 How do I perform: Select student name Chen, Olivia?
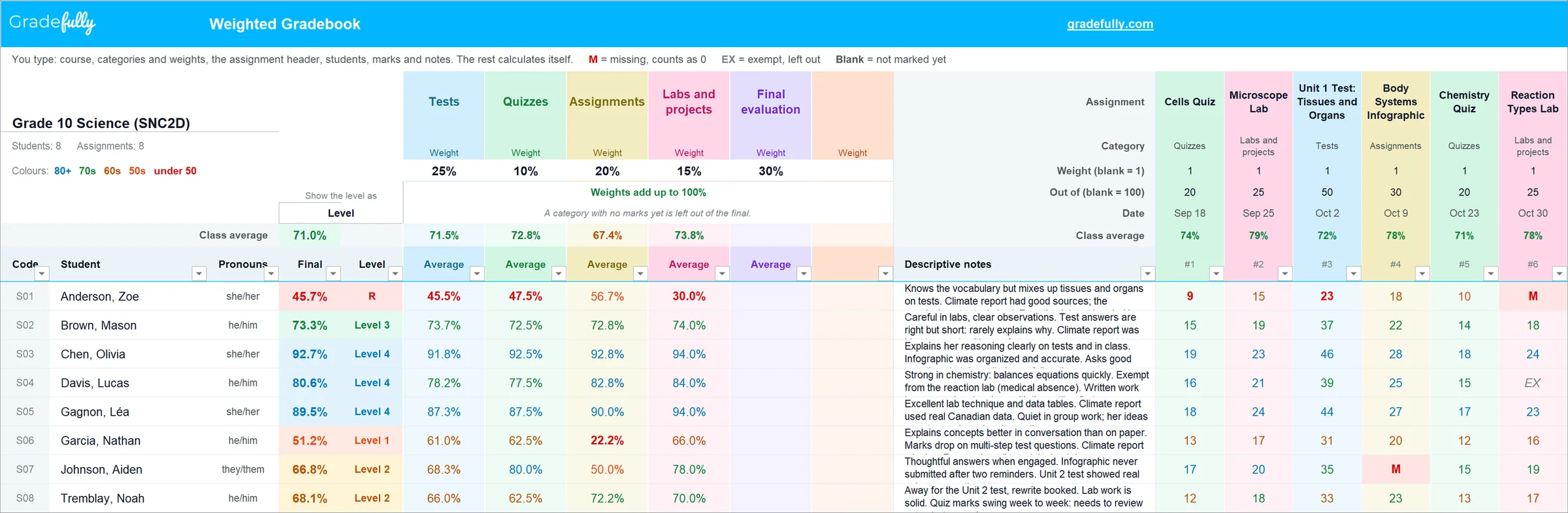93,354
